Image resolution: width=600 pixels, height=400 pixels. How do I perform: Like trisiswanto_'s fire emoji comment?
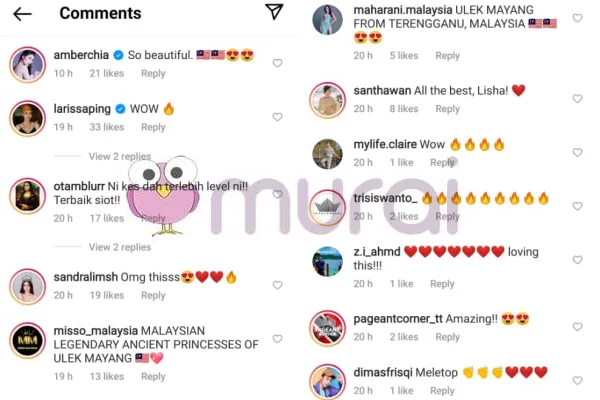(577, 206)
